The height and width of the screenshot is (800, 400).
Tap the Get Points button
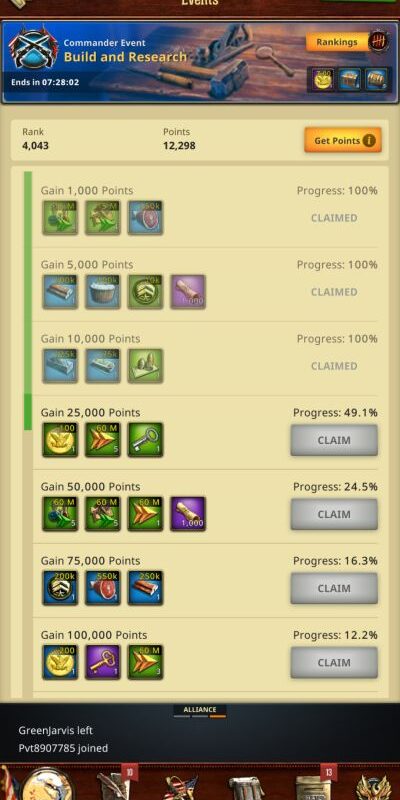(x=343, y=140)
